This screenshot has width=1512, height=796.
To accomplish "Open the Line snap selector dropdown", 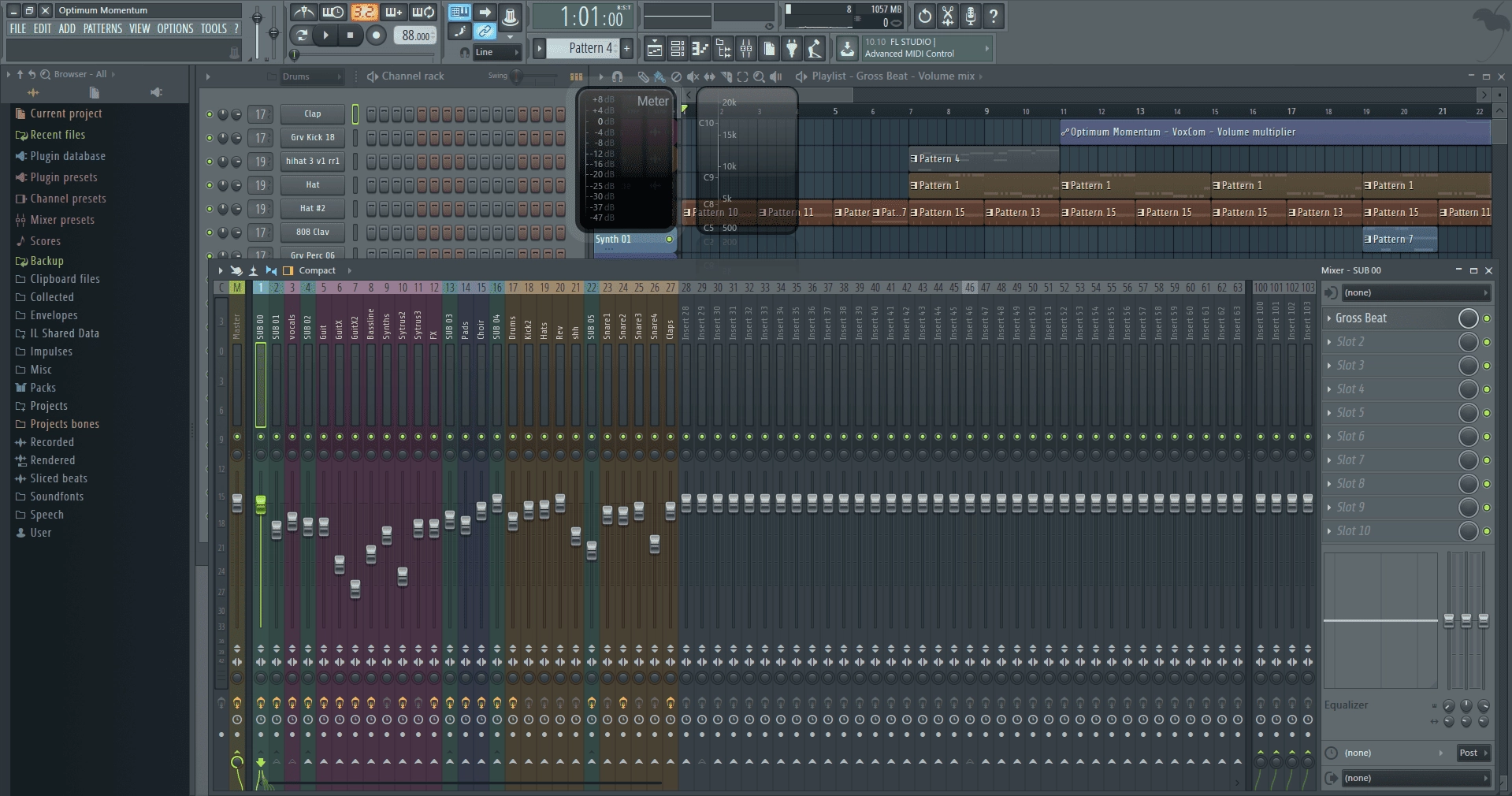I will [x=497, y=52].
